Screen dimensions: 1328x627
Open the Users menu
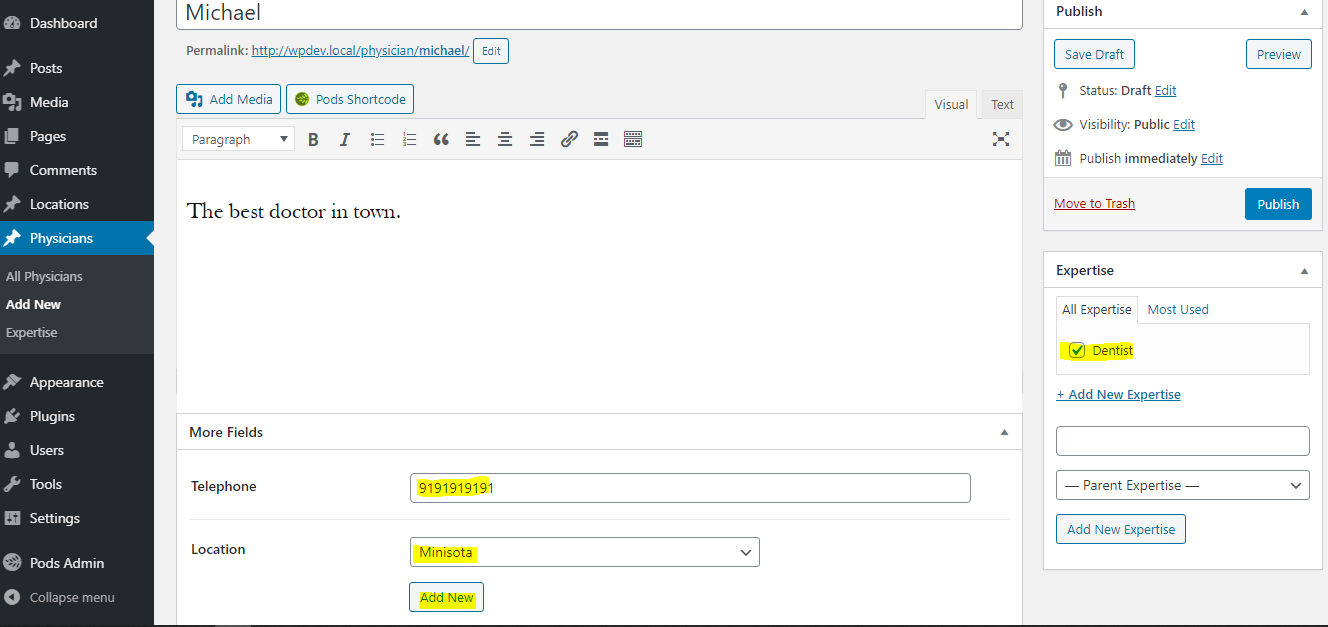click(77, 450)
